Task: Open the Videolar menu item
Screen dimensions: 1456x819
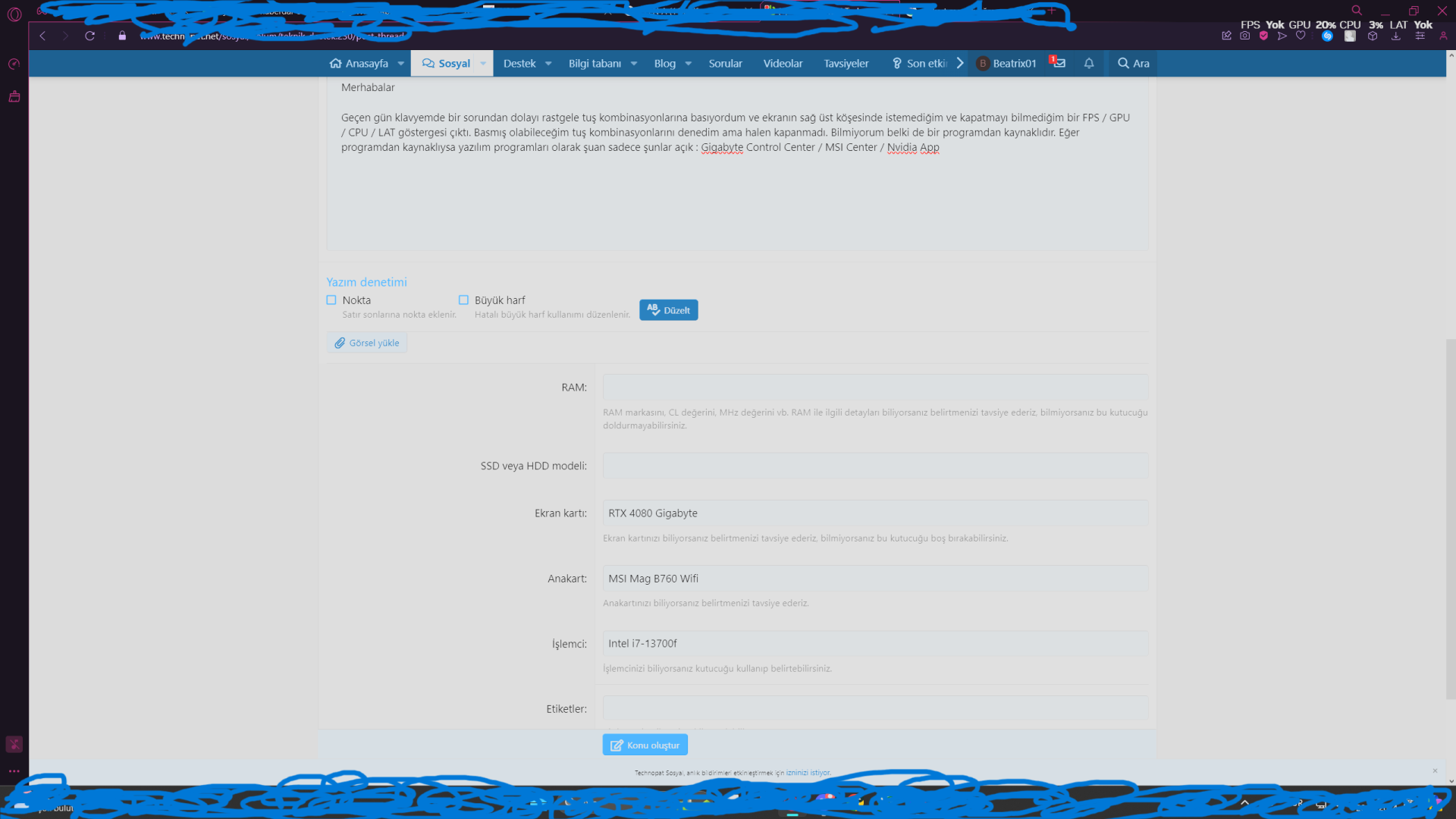Action: click(783, 64)
